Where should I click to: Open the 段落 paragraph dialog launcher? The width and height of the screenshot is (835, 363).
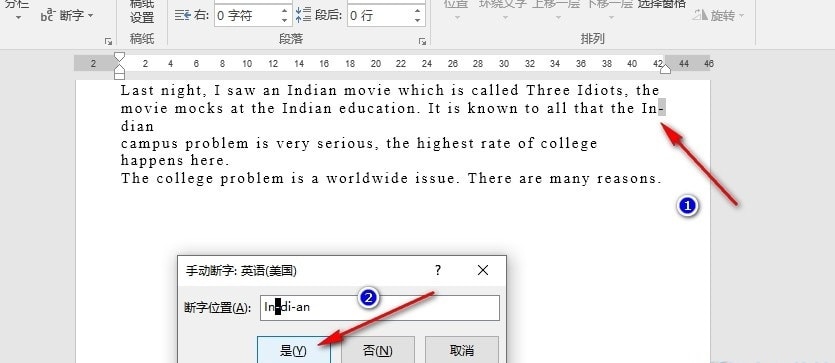click(x=422, y=41)
